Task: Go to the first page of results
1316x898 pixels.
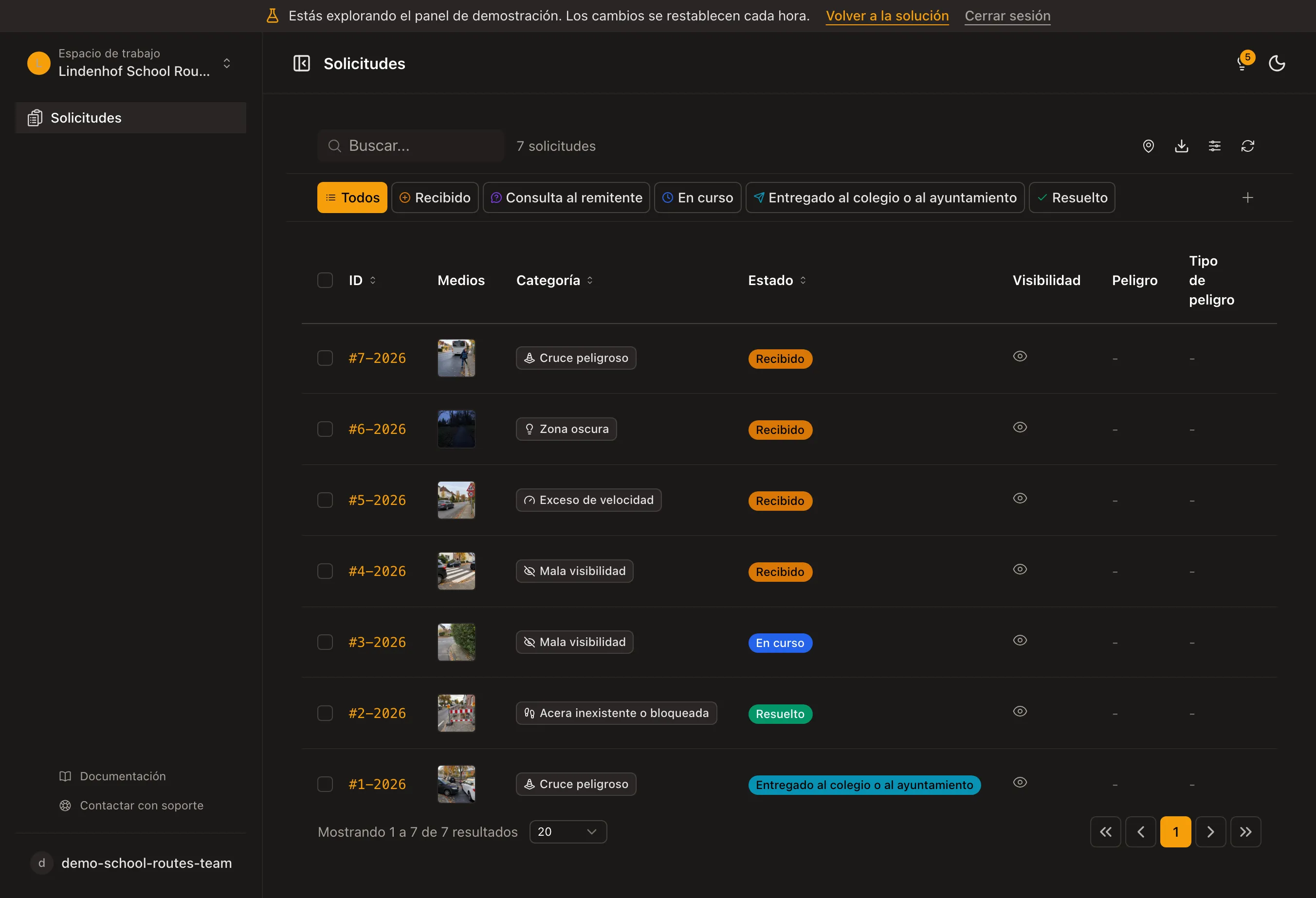Action: click(1105, 832)
